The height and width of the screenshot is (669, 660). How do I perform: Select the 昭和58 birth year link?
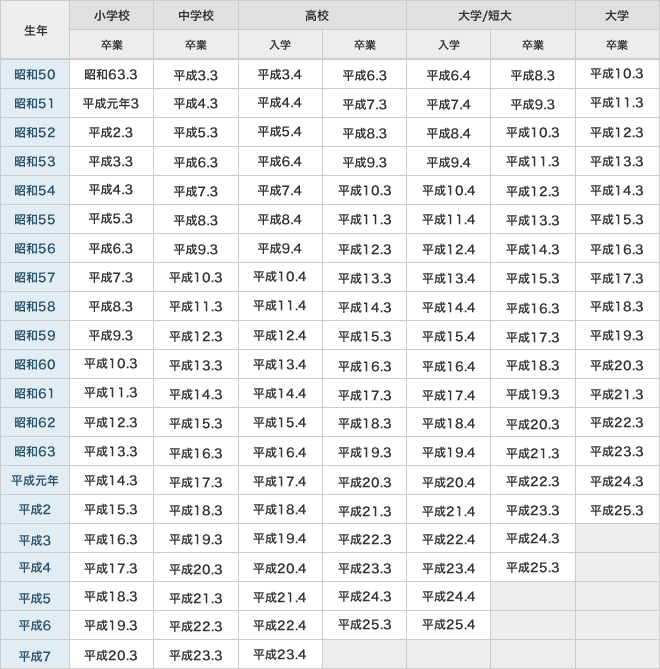[35, 307]
